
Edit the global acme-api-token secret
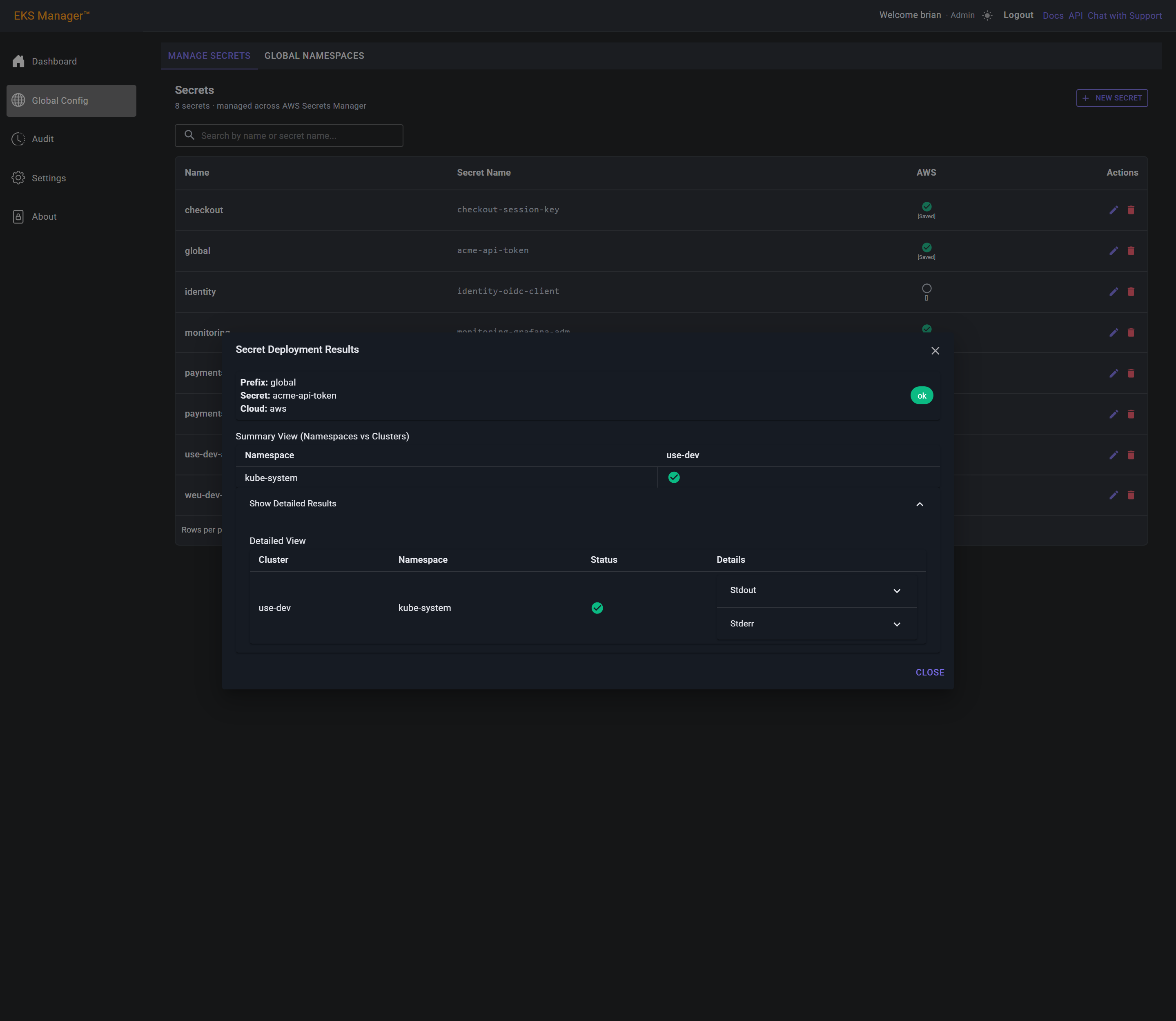click(x=1114, y=251)
